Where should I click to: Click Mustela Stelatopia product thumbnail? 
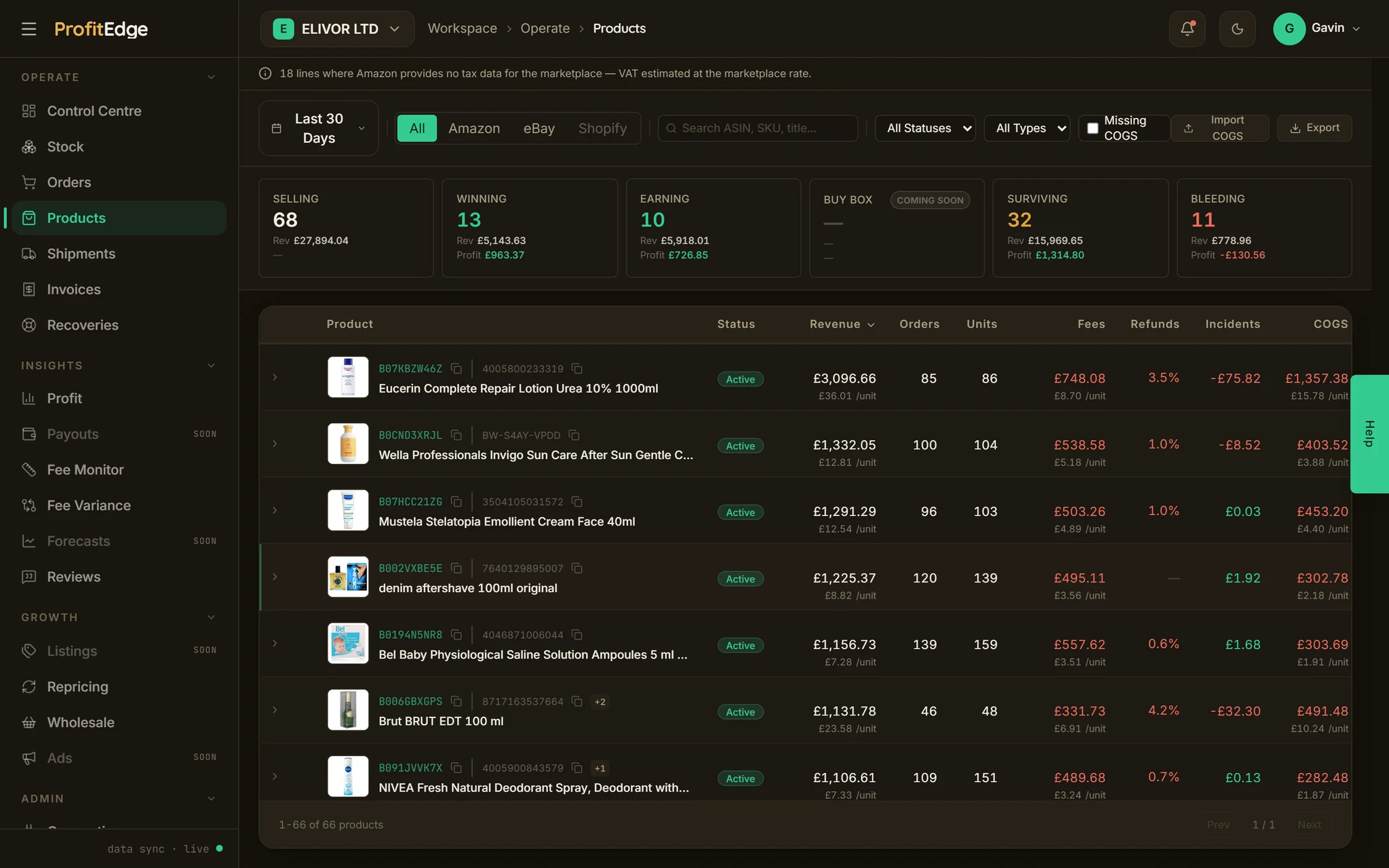(348, 510)
